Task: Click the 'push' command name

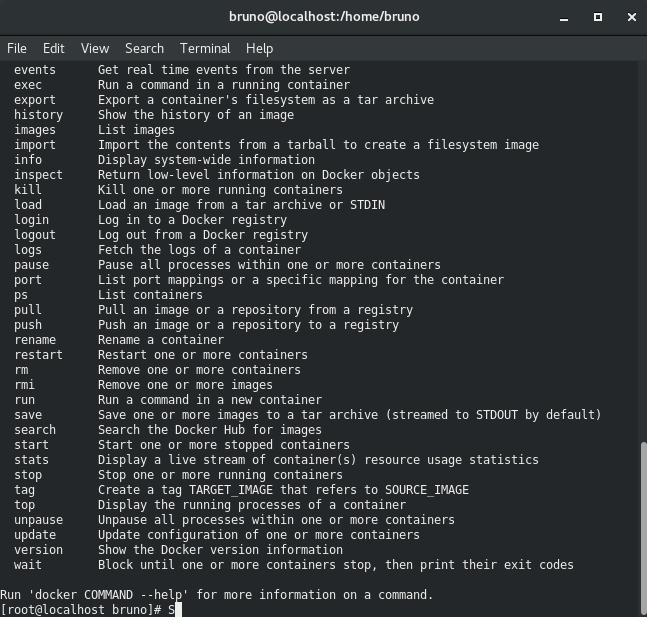Action: coord(28,325)
